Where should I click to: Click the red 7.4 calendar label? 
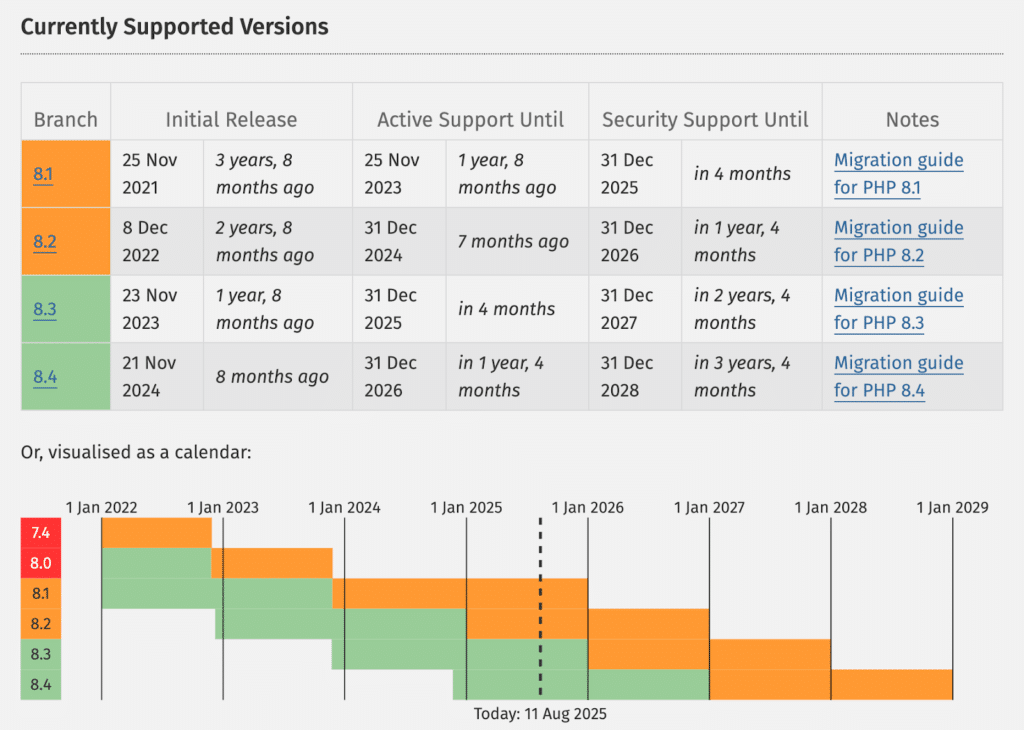tap(40, 533)
